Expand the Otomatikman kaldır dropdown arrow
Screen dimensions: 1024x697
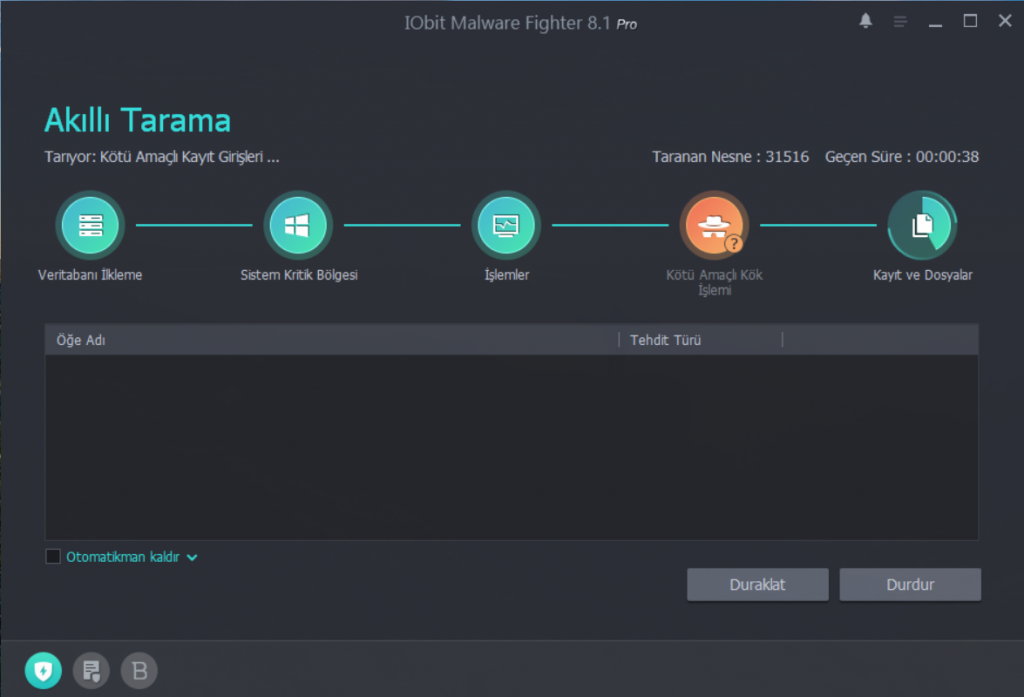click(x=192, y=557)
